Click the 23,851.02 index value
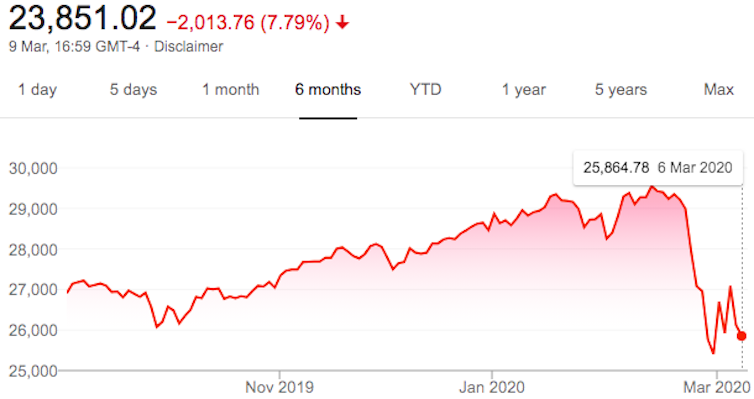754x399 pixels. (x=83, y=19)
